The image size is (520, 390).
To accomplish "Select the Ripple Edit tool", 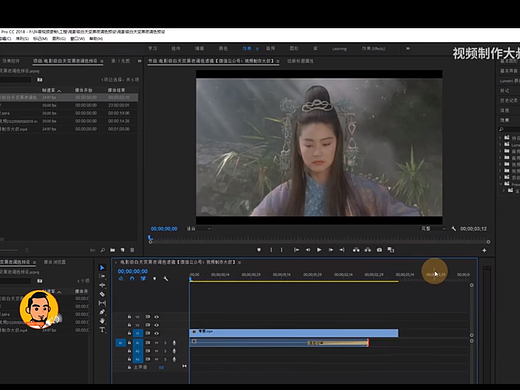I will tap(102, 285).
